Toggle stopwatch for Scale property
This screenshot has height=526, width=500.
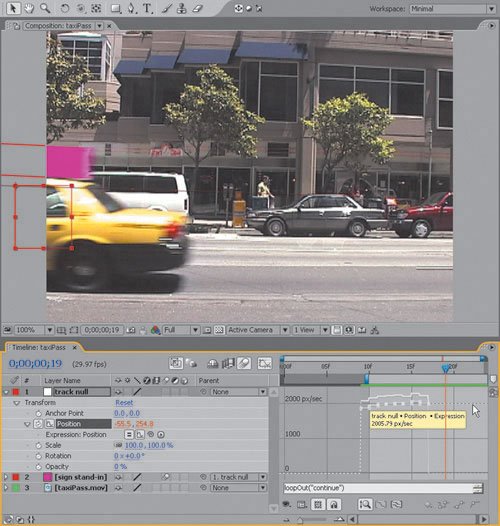pyautogui.click(x=39, y=445)
